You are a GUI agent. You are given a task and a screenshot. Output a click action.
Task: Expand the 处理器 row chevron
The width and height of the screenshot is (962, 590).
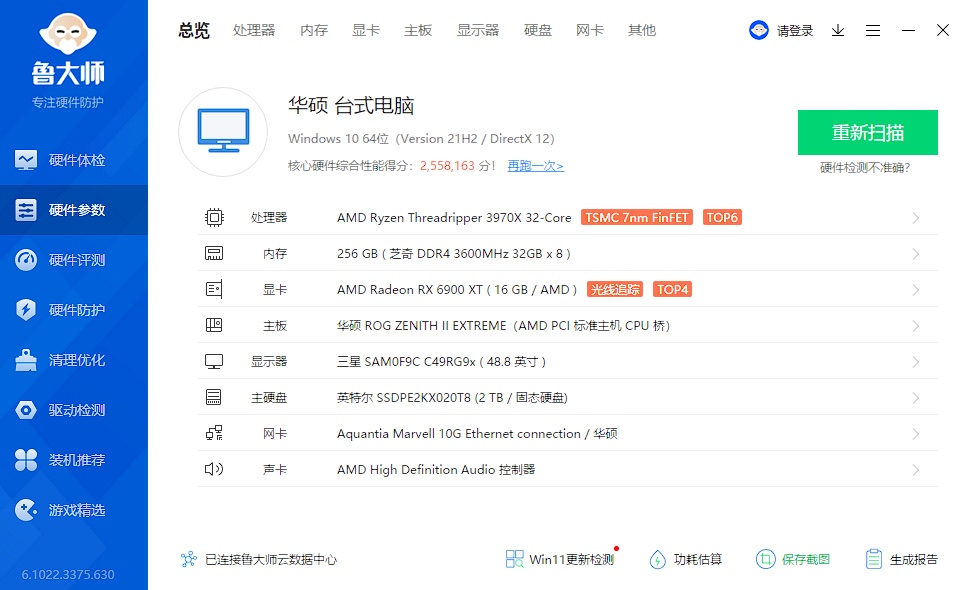coord(915,218)
